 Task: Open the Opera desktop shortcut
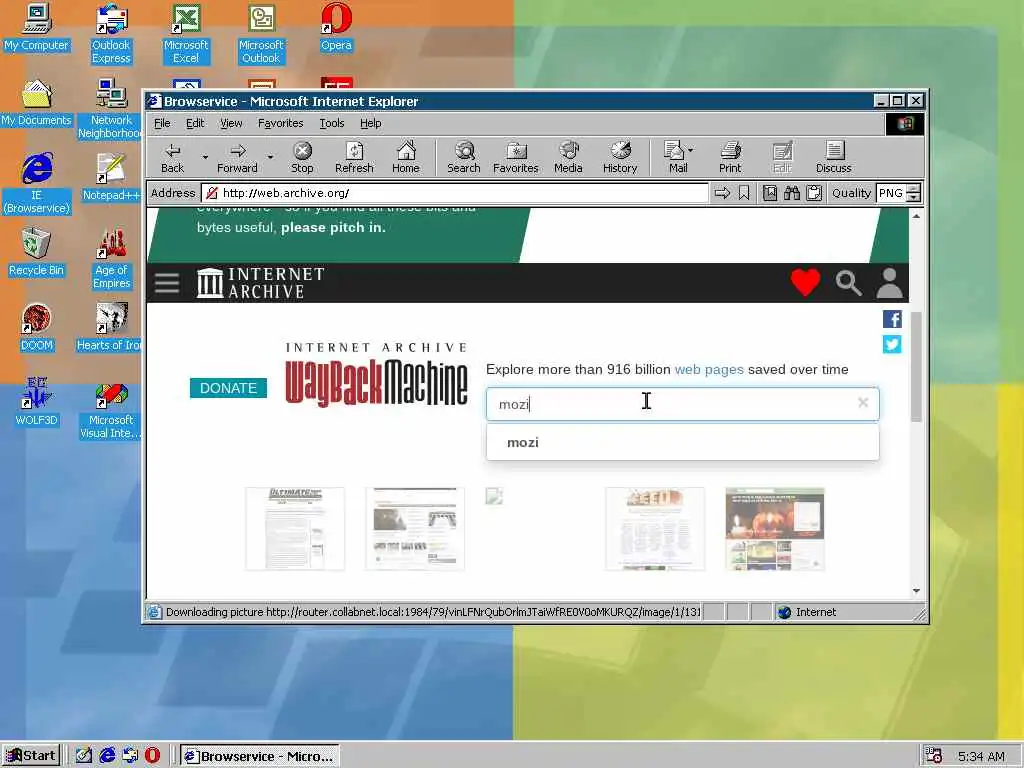pos(336,27)
